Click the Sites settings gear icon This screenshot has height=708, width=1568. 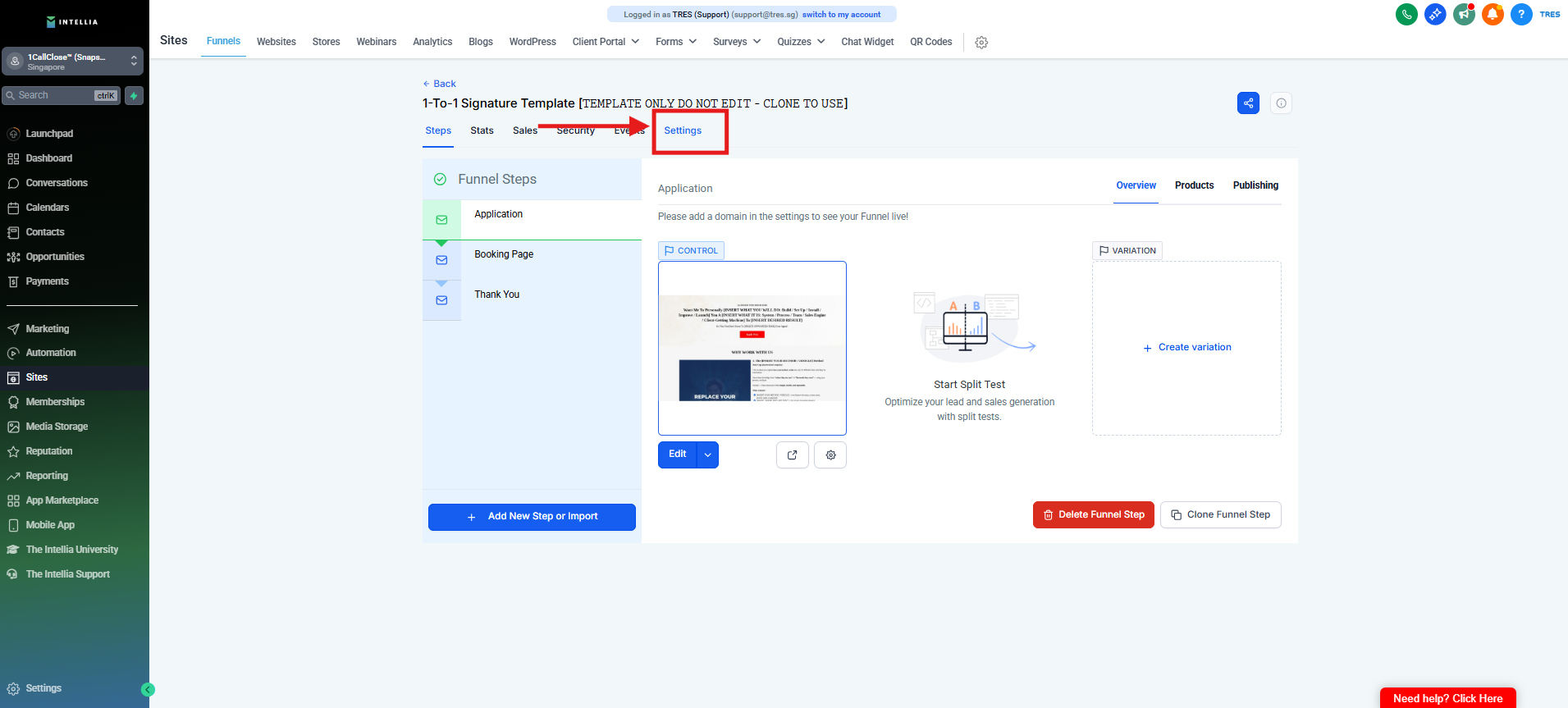(981, 42)
